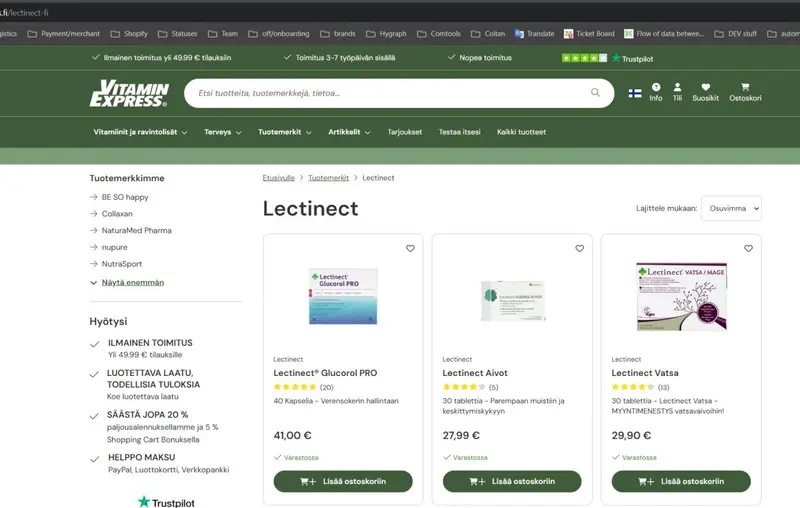800x508 pixels.
Task: Click Glucorol PRO star rating (20)
Action: [x=304, y=387]
